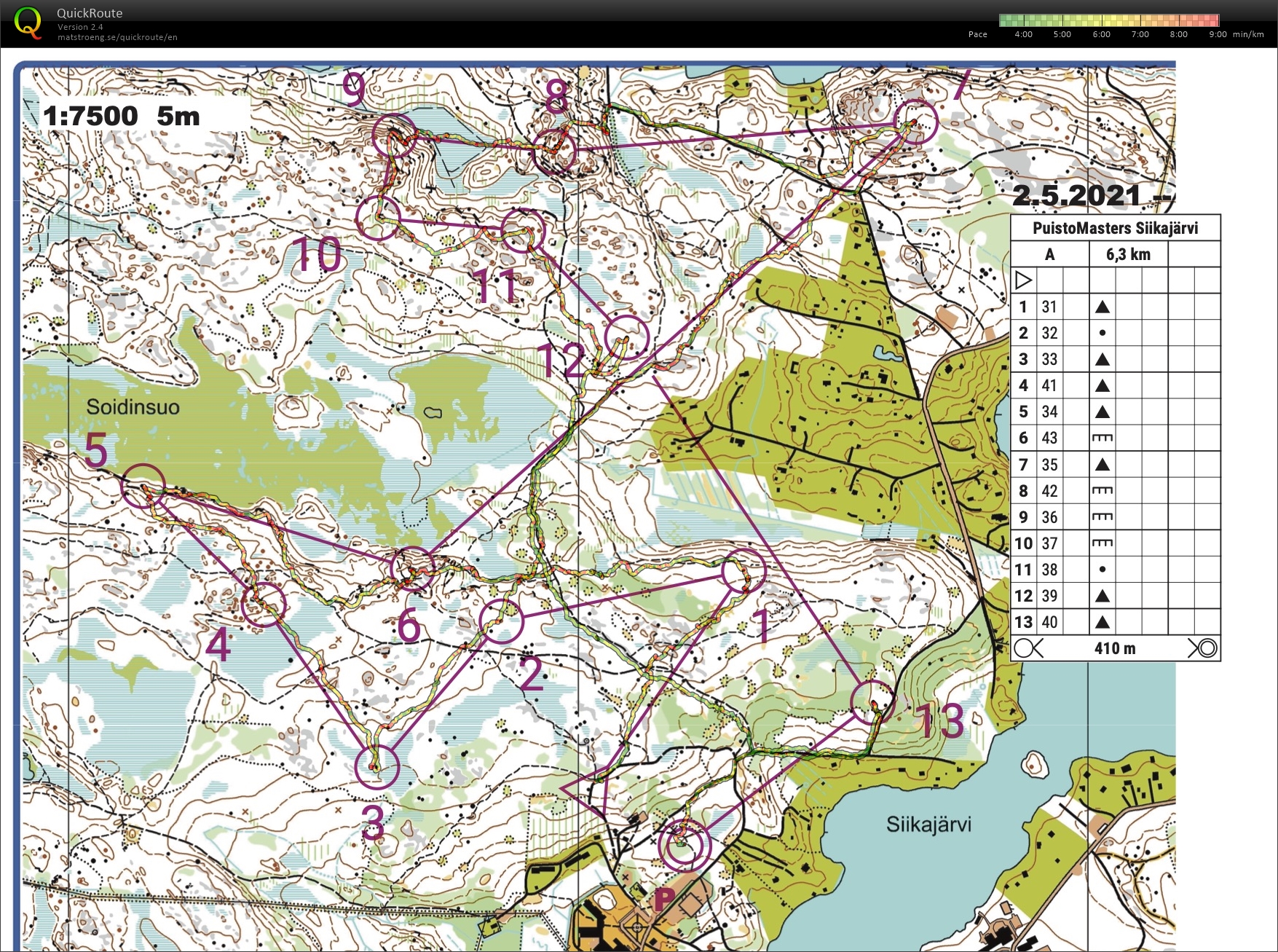Screen dimensions: 1278x952
Task: Click the Siikajärvi lake label
Action: (928, 825)
